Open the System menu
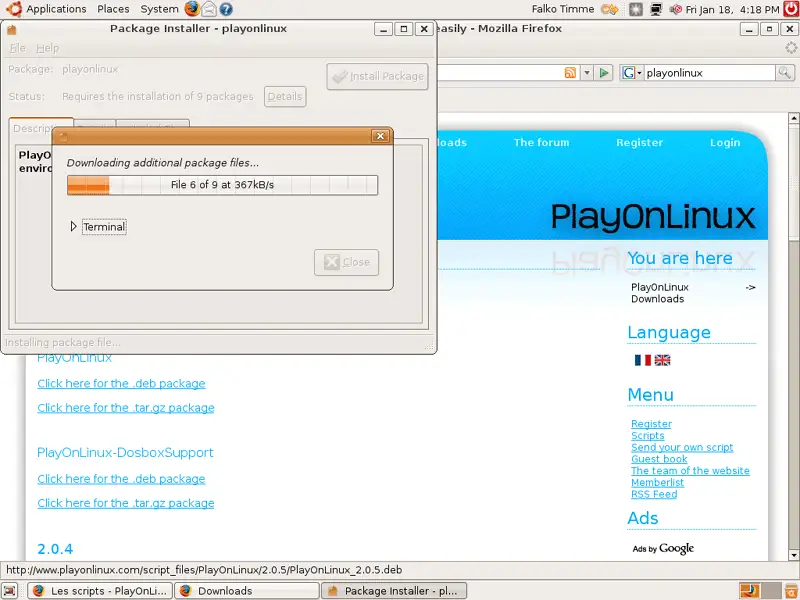The width and height of the screenshot is (800, 600). click(x=159, y=9)
